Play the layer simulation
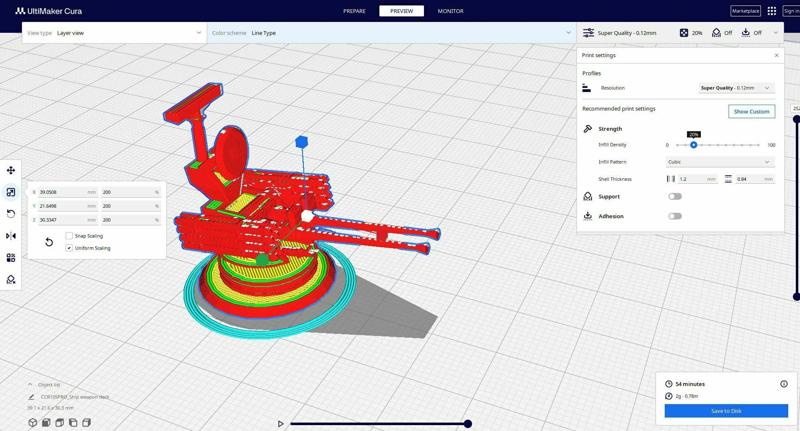 coord(281,424)
